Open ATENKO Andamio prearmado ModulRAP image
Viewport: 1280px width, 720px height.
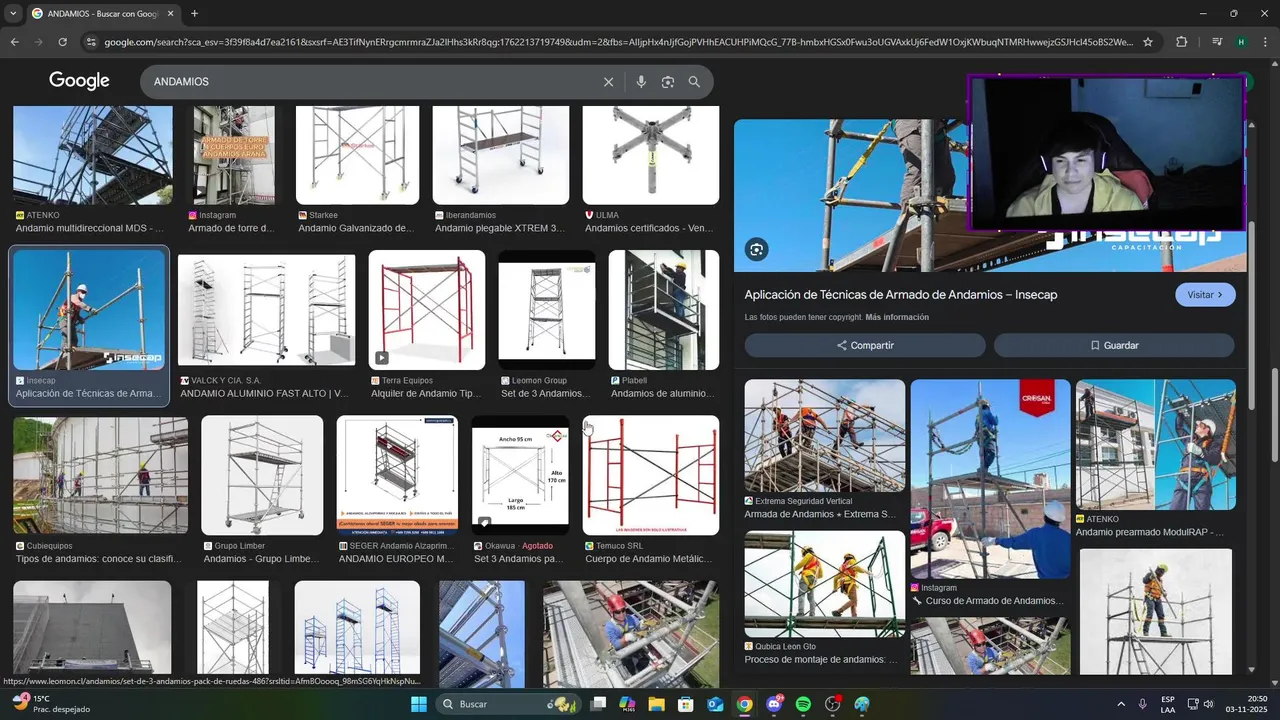tap(1156, 445)
